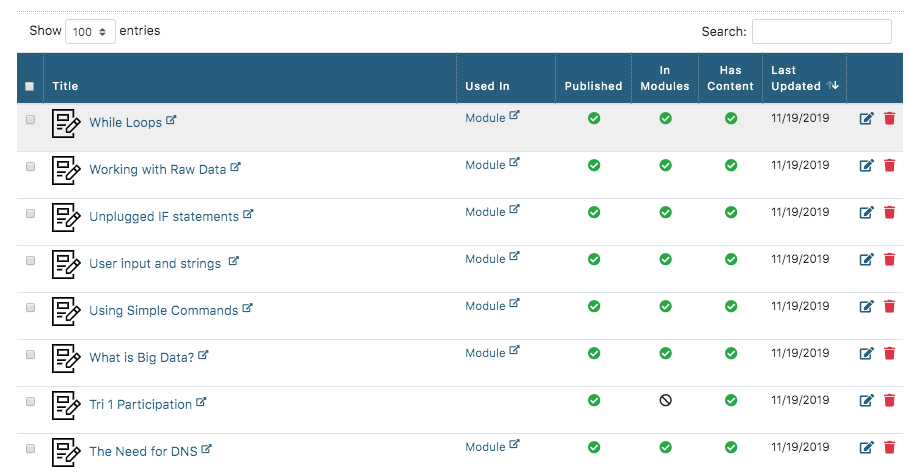Click Published checkmark for User input and strings

pyautogui.click(x=594, y=259)
